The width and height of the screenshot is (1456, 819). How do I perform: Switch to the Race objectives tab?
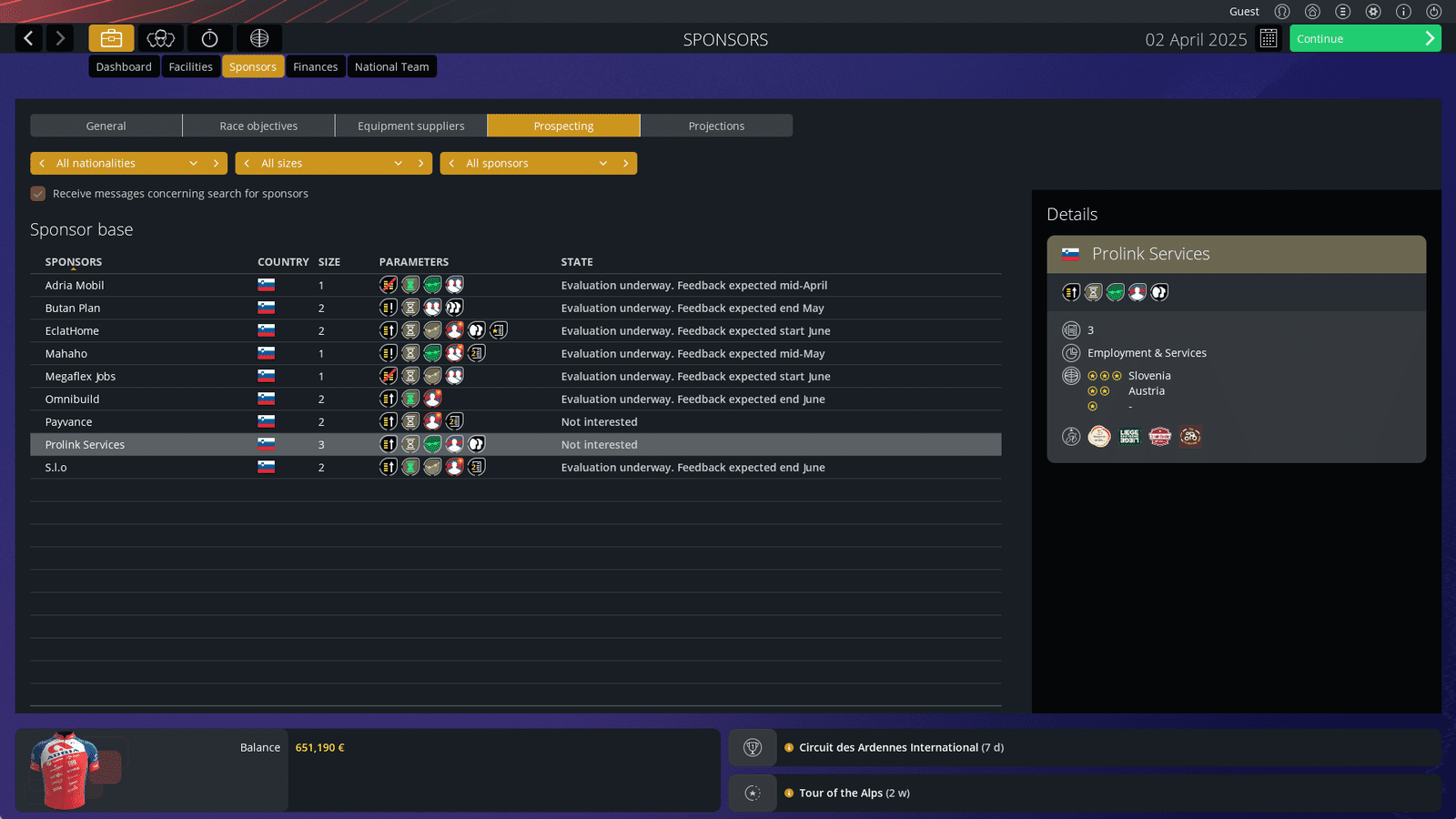(x=258, y=126)
